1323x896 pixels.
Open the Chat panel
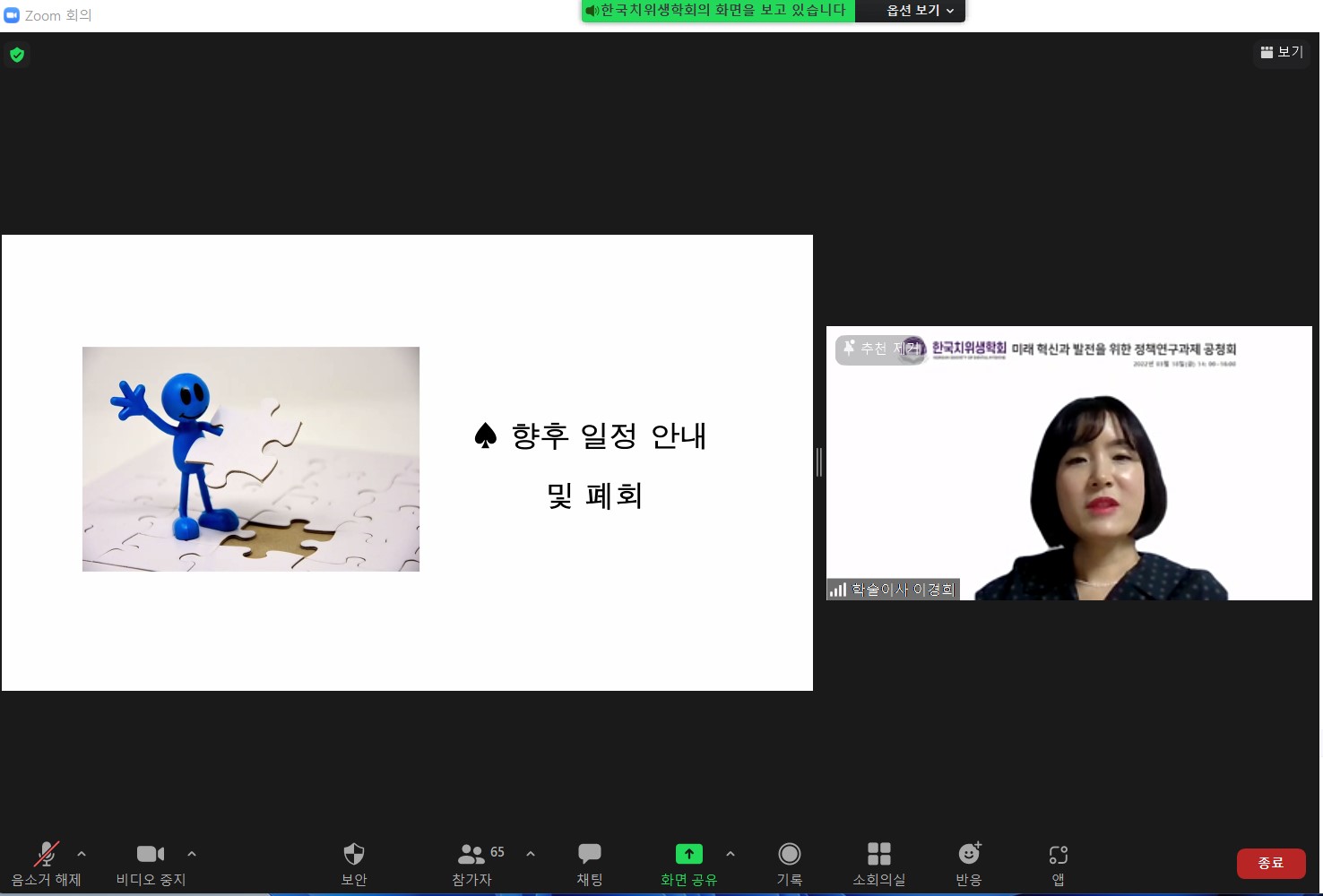pyautogui.click(x=589, y=864)
